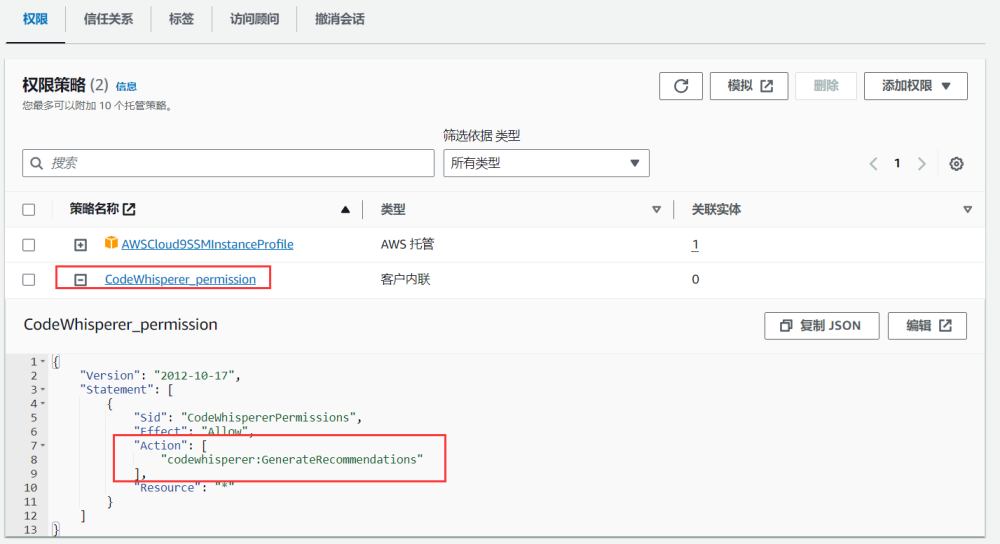
Task: Open the 类型 column sort arrow
Action: click(656, 210)
